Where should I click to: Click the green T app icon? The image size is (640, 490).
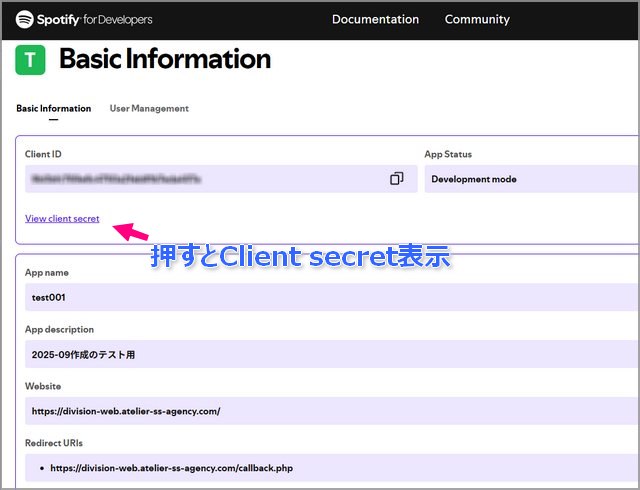pos(30,60)
